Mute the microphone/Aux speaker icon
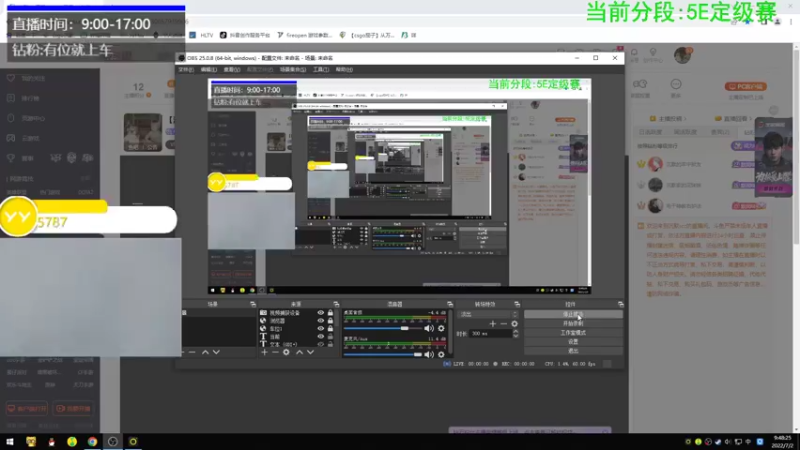Image resolution: width=800 pixels, height=450 pixels. click(x=429, y=354)
